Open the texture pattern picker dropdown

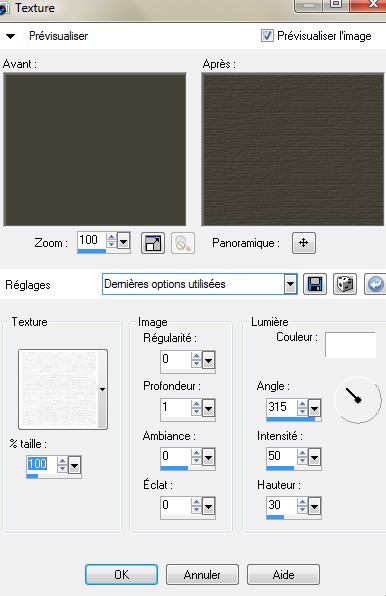(102, 389)
